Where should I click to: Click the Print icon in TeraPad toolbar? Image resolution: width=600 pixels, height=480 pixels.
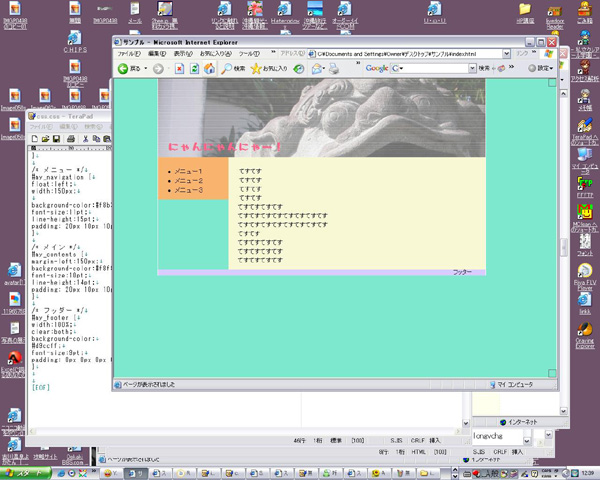[70, 139]
